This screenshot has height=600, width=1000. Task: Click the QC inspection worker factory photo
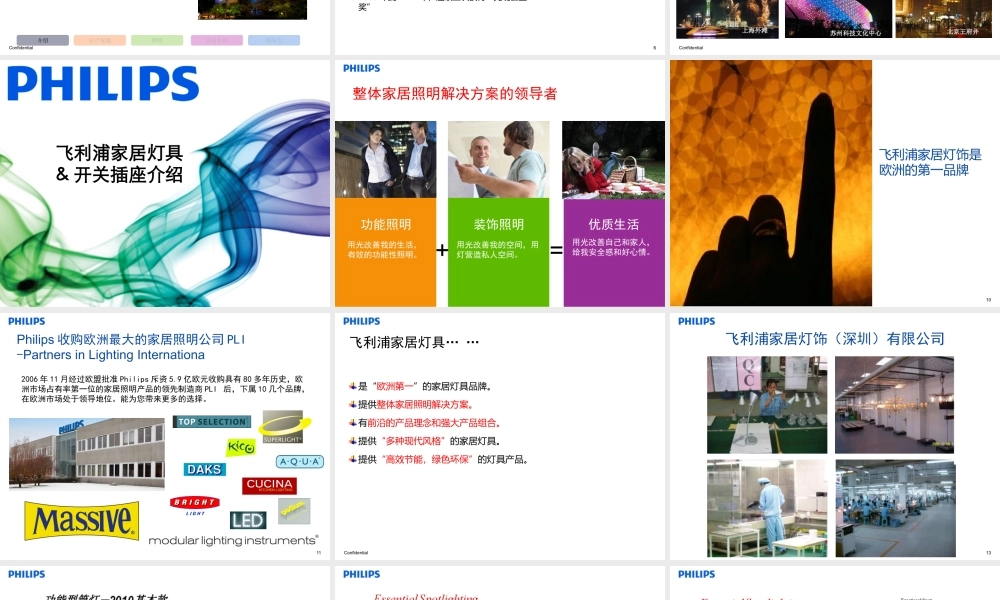point(767,405)
